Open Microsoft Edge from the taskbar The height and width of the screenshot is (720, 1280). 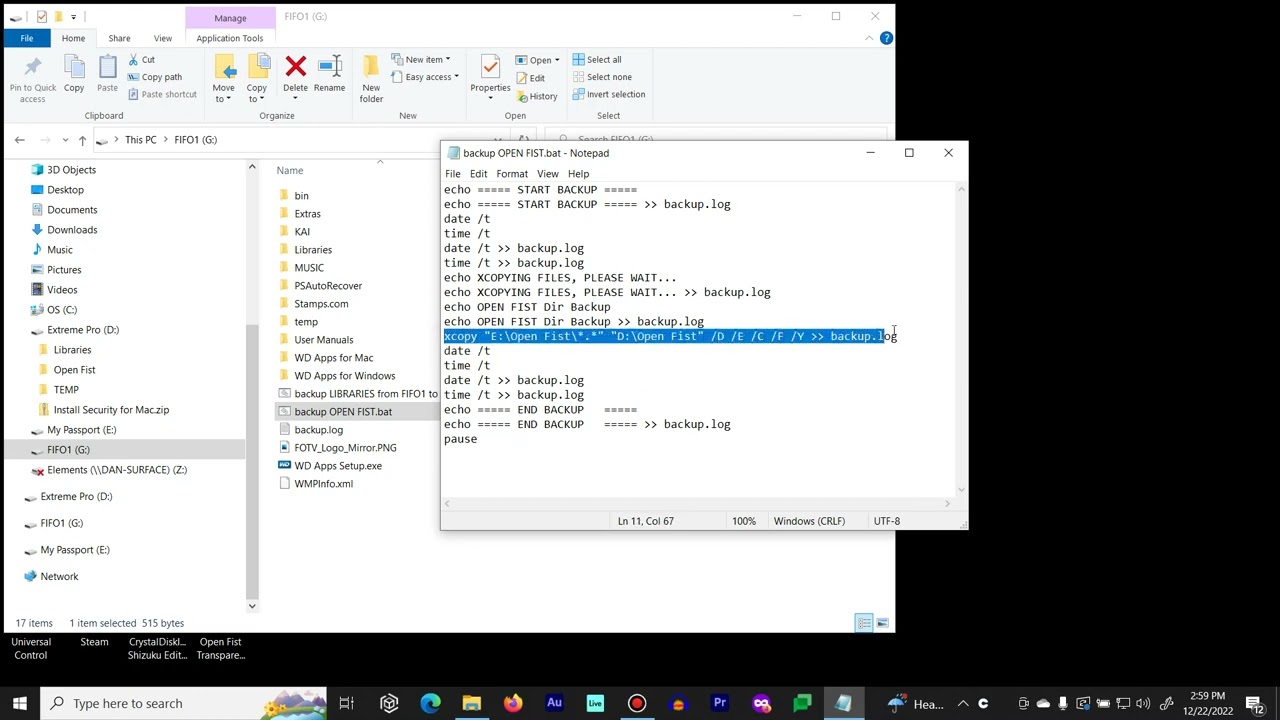pyautogui.click(x=430, y=703)
